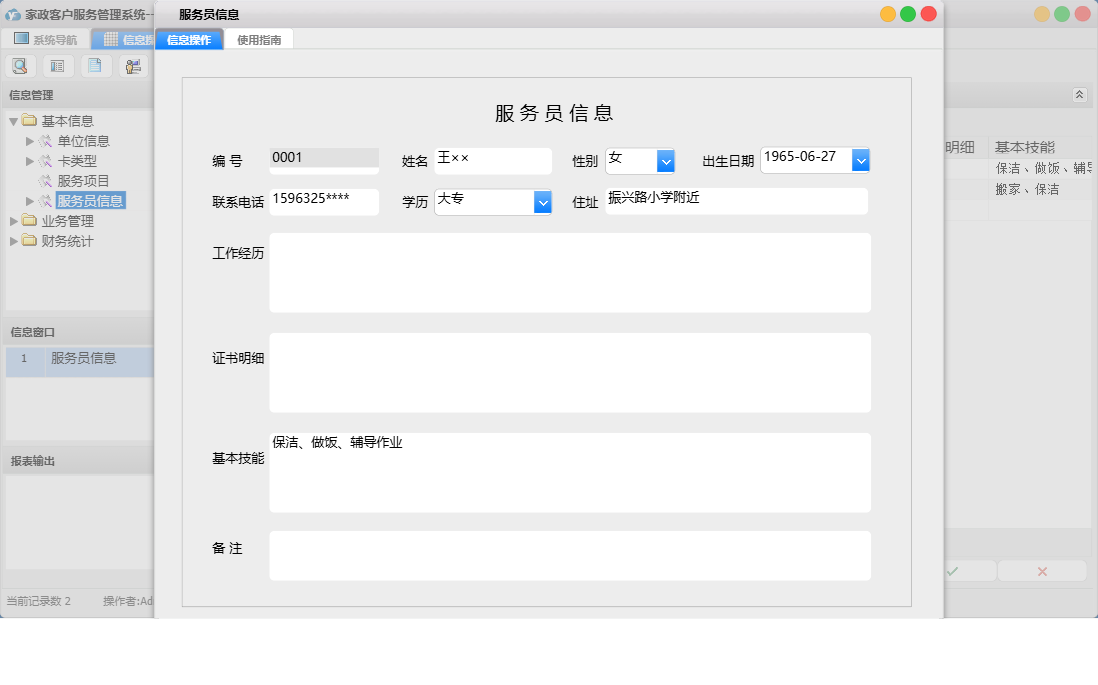Collapse the right panel with the chevron

[x=1079, y=94]
